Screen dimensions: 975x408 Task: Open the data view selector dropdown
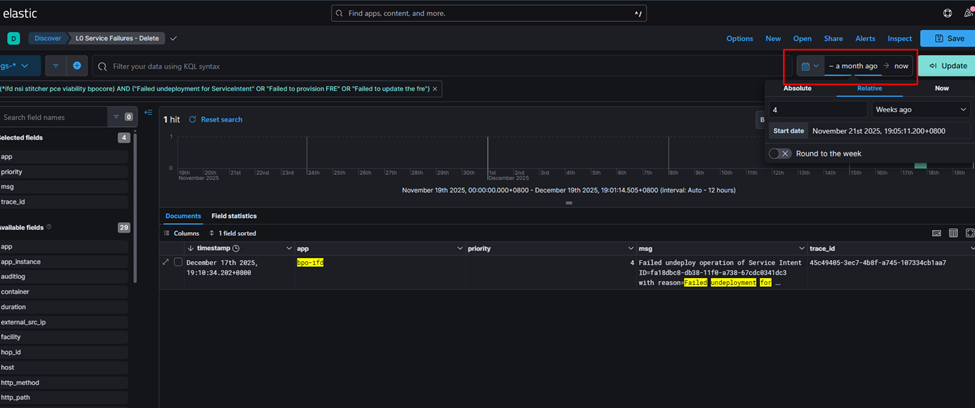click(19, 65)
